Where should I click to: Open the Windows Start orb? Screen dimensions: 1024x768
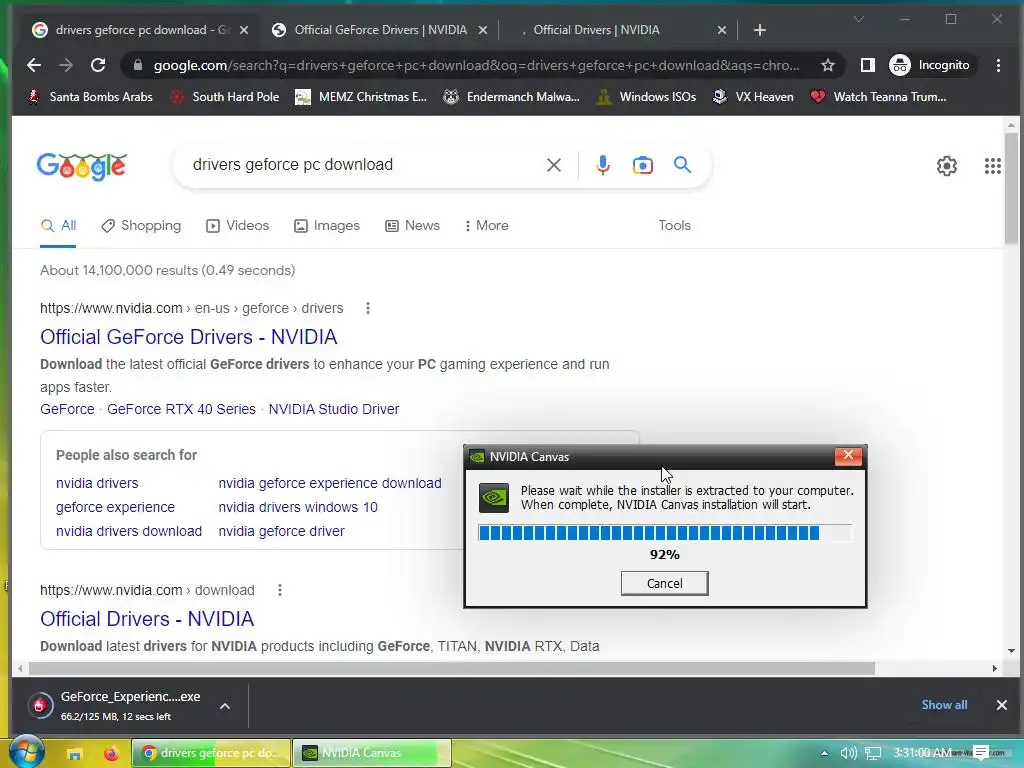pos(25,752)
